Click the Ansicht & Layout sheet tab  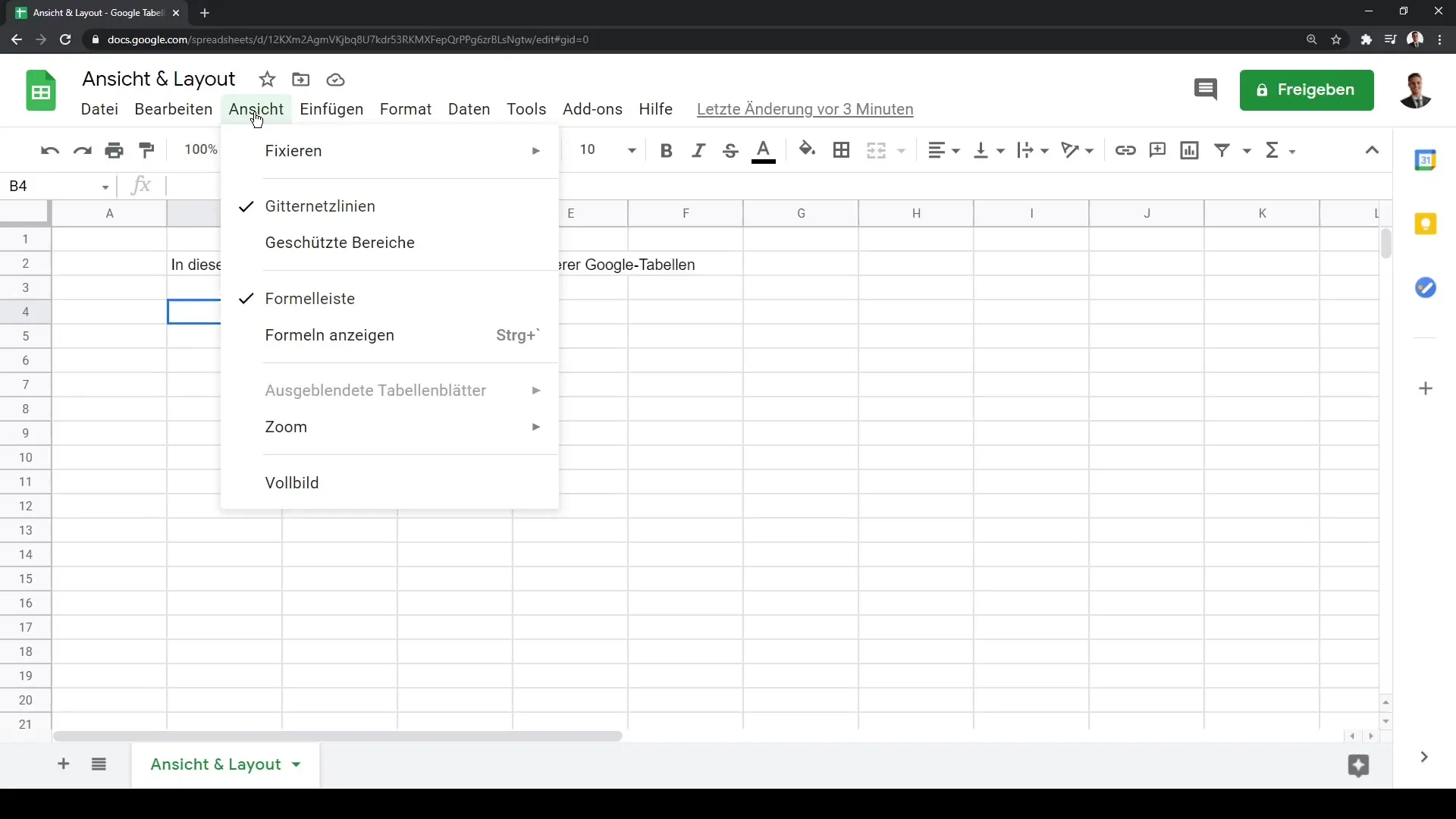pyautogui.click(x=215, y=764)
